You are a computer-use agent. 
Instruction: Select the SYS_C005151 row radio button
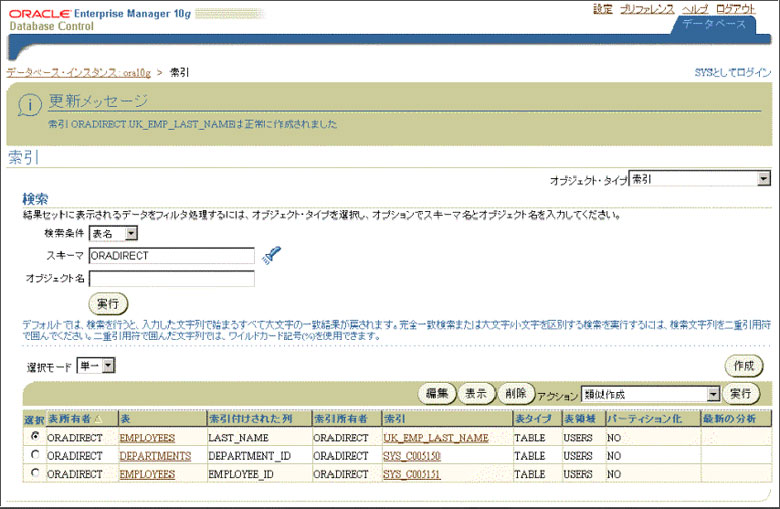pyautogui.click(x=37, y=473)
